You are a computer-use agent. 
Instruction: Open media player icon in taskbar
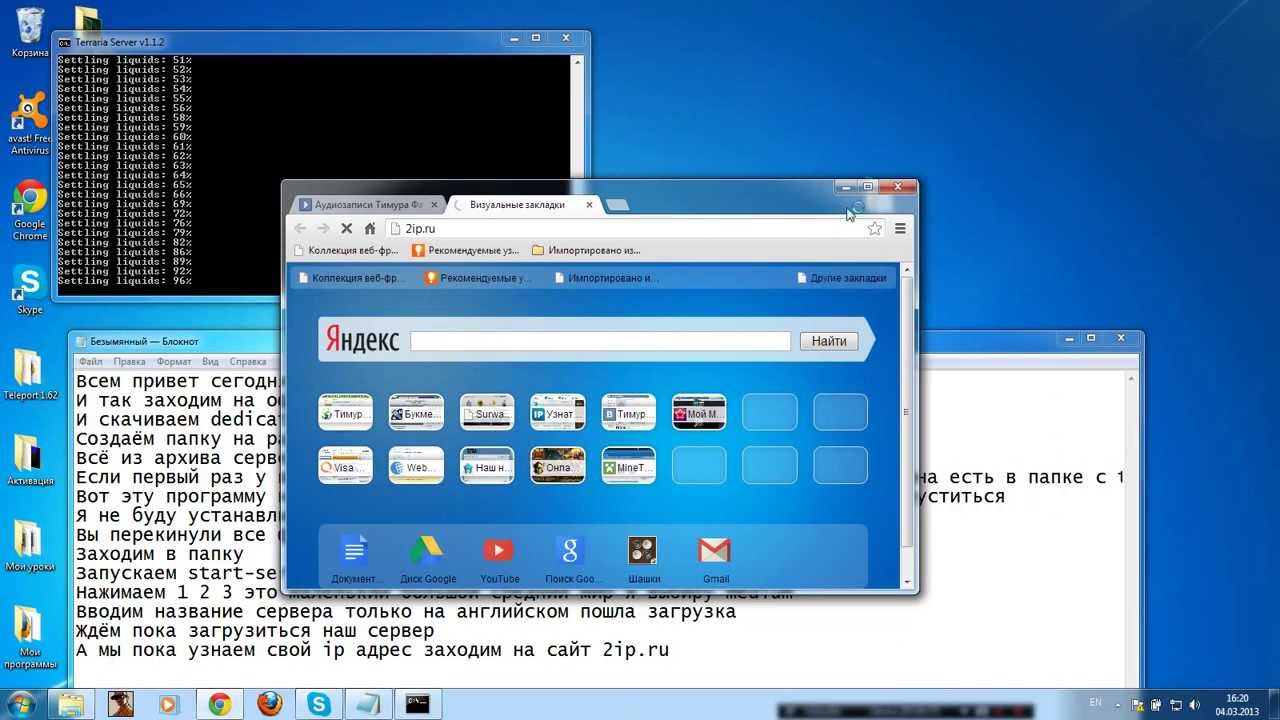169,704
